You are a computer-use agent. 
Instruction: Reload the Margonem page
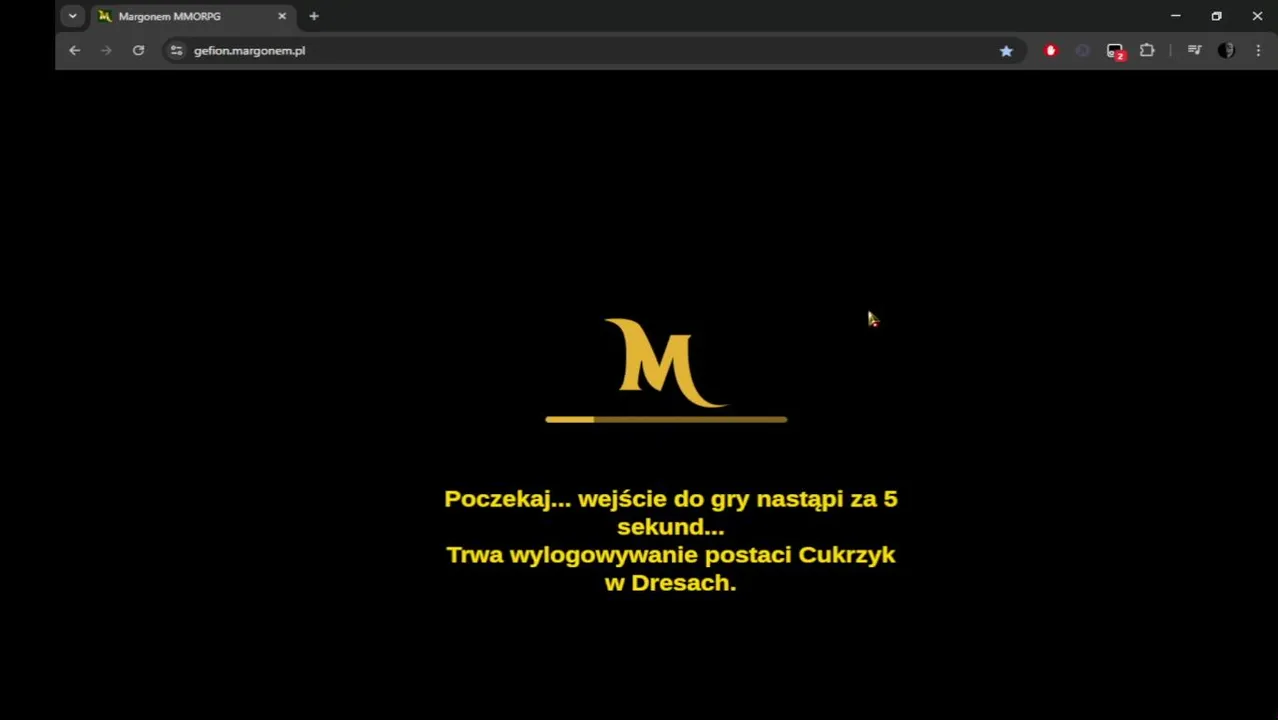(138, 50)
